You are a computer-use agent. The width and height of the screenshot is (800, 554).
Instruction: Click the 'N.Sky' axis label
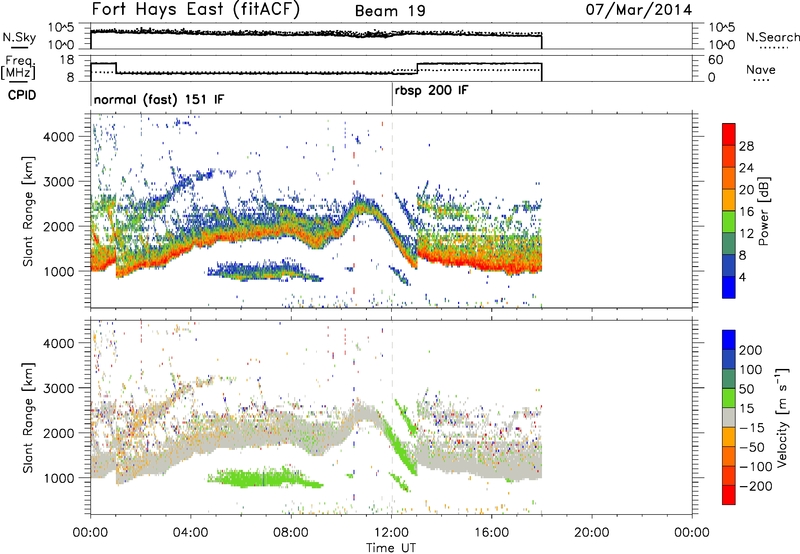[x=19, y=37]
